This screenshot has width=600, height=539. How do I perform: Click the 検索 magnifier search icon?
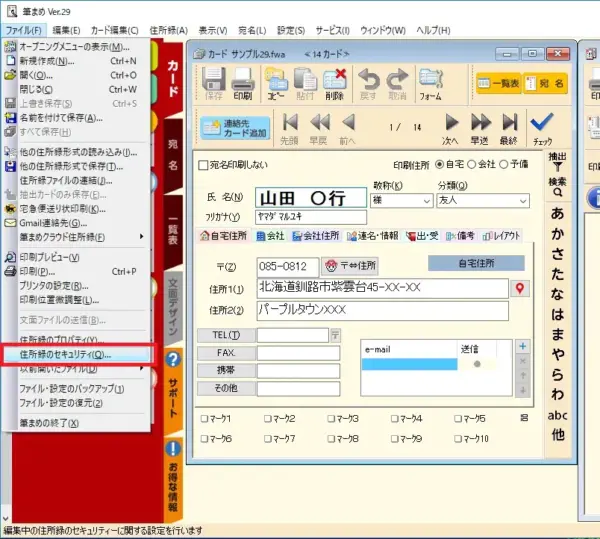(x=558, y=186)
